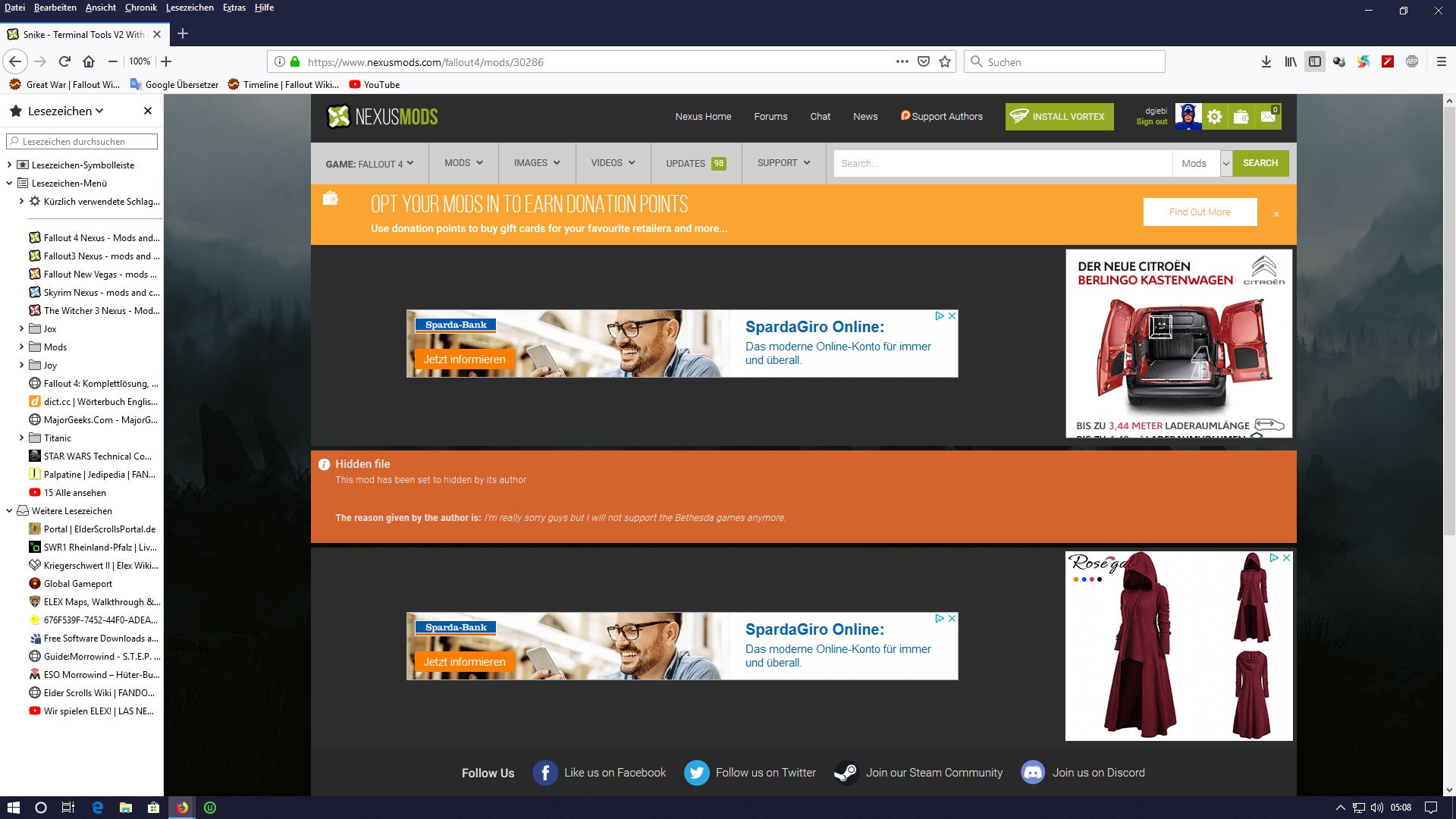Click the home page icon
This screenshot has width=1456, height=819.
89,61
